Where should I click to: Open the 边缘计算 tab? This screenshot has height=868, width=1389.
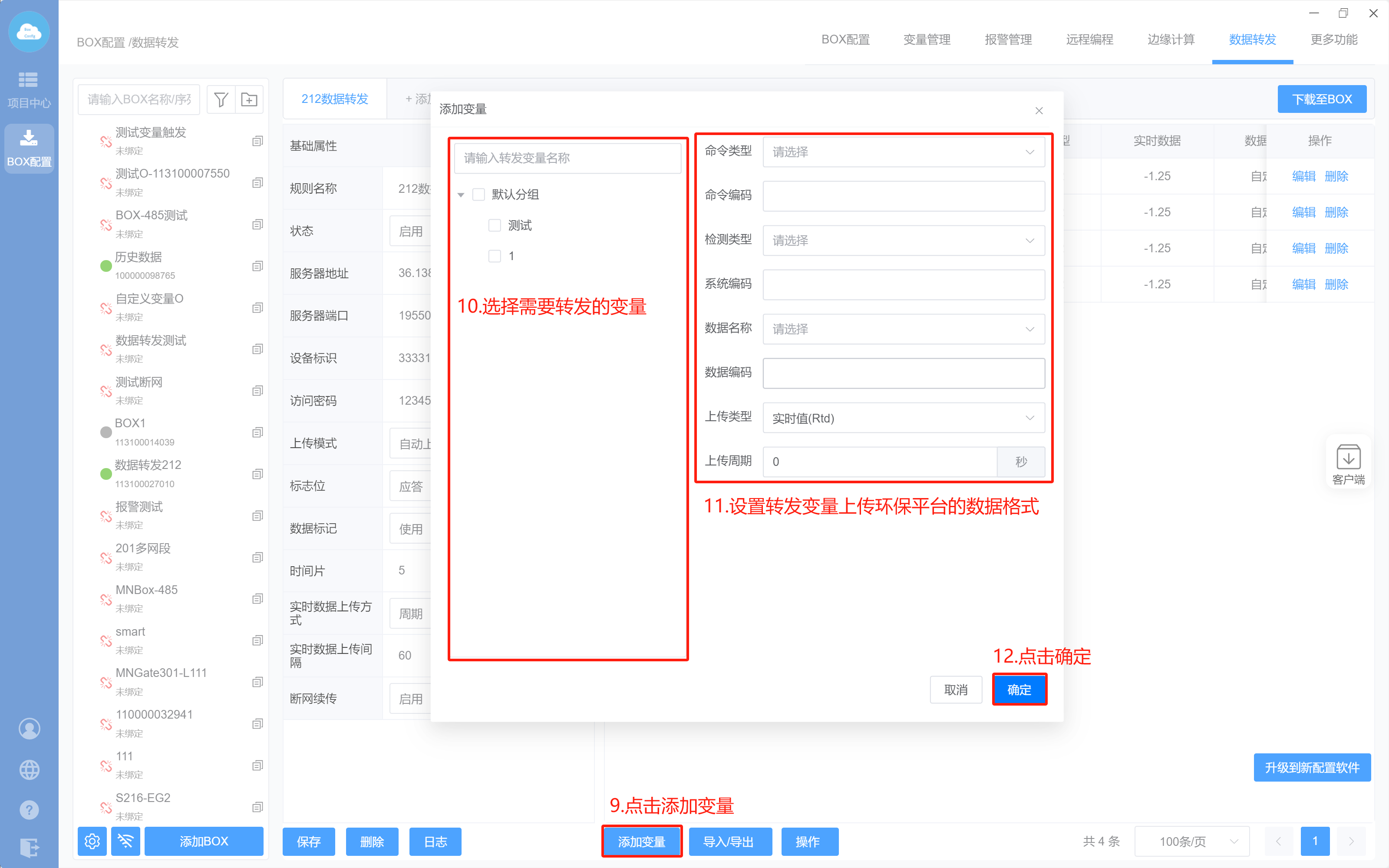coord(1170,40)
